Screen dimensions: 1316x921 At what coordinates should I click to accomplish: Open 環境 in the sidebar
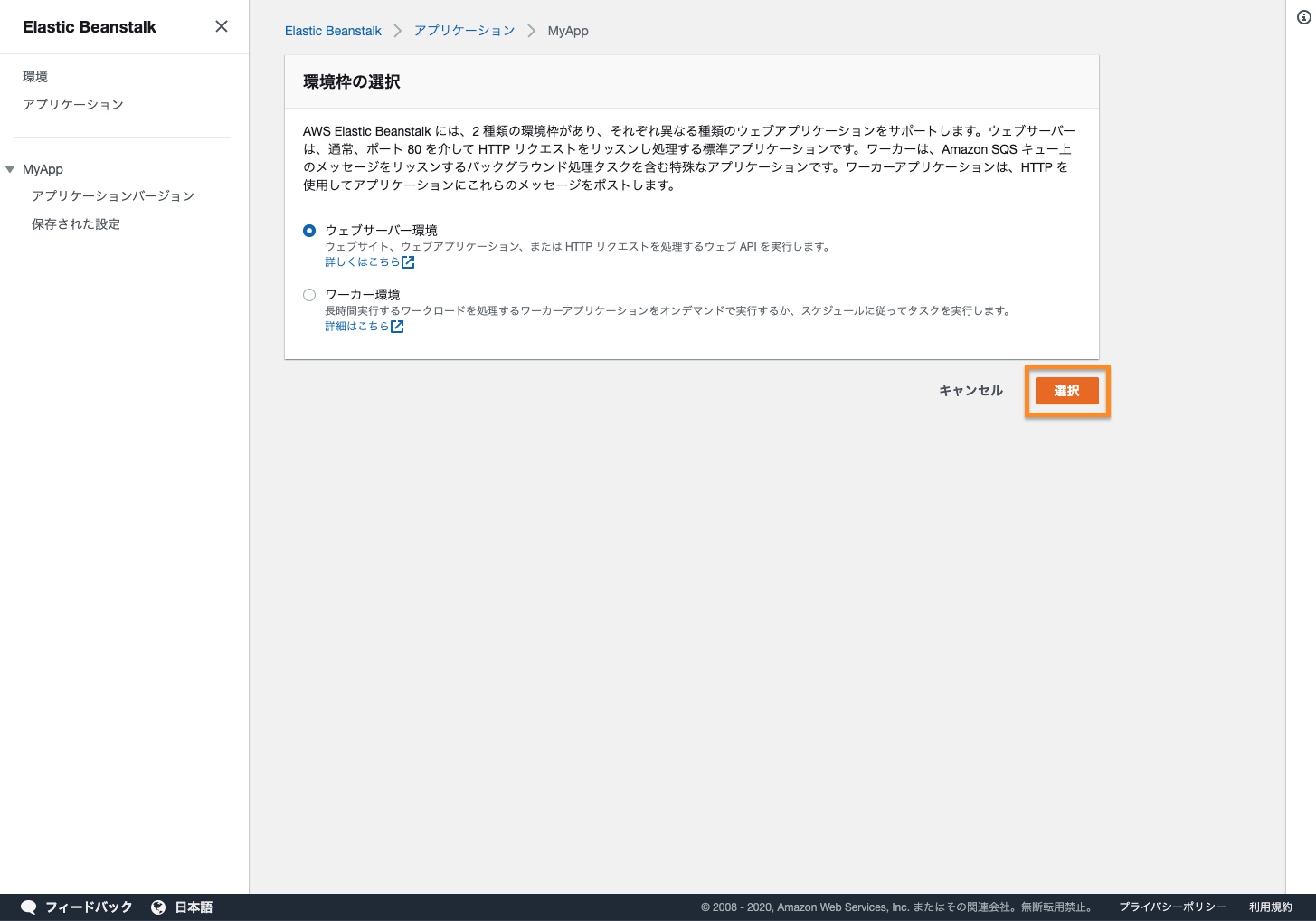tap(35, 77)
